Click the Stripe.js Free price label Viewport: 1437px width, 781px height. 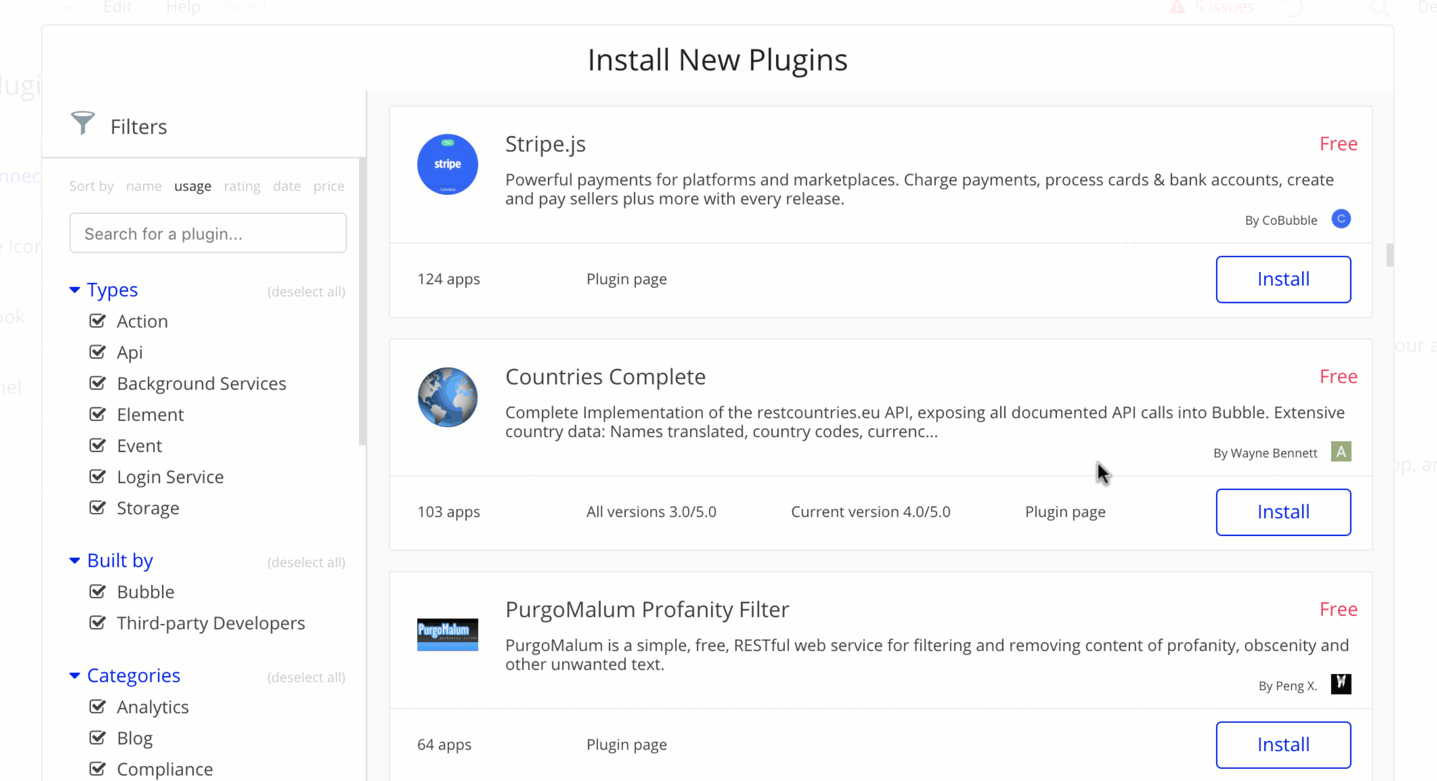pyautogui.click(x=1338, y=144)
